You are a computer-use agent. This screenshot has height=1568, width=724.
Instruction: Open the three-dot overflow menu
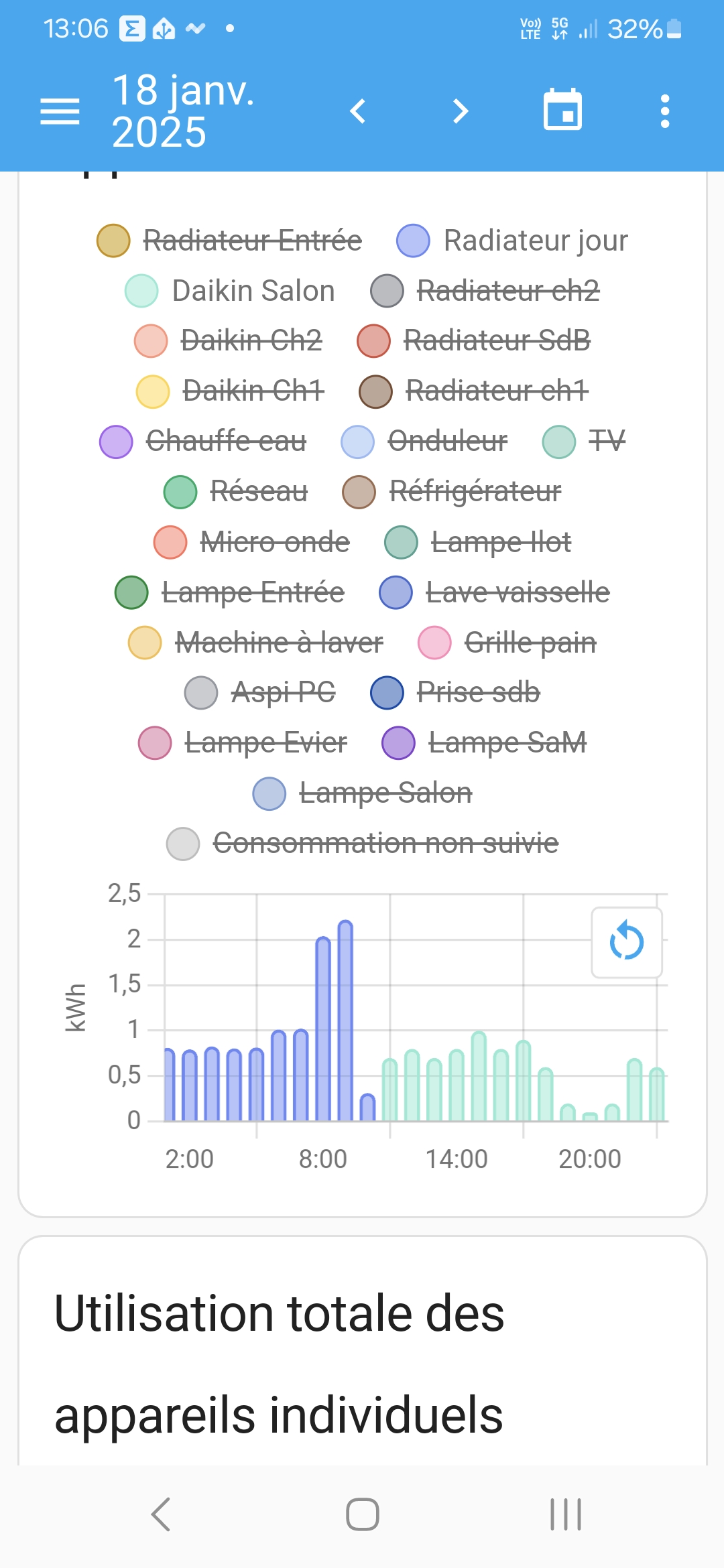coord(664,111)
